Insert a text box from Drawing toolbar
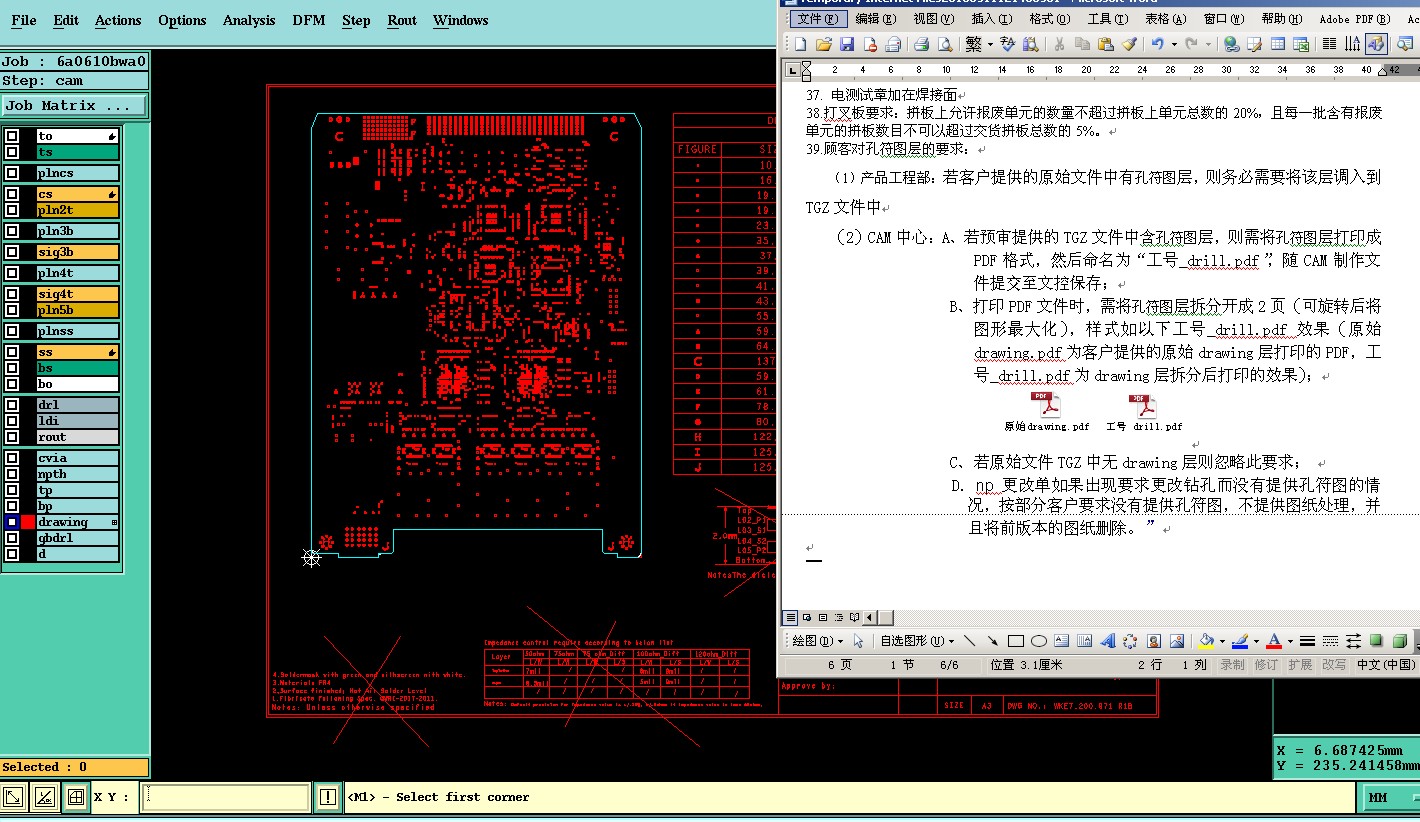Viewport: 1420px width, 822px height. 1061,641
